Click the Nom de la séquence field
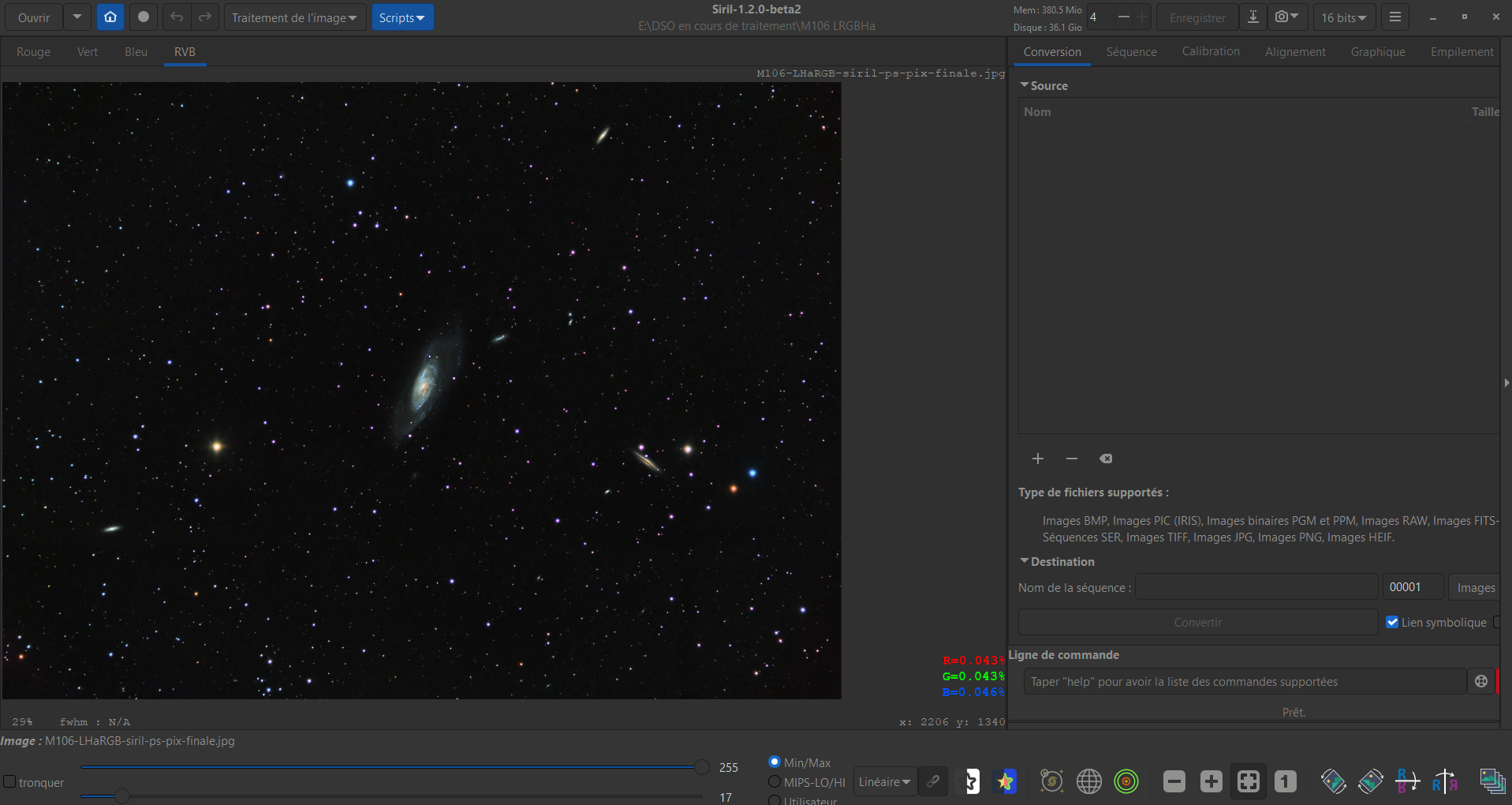 click(1256, 587)
